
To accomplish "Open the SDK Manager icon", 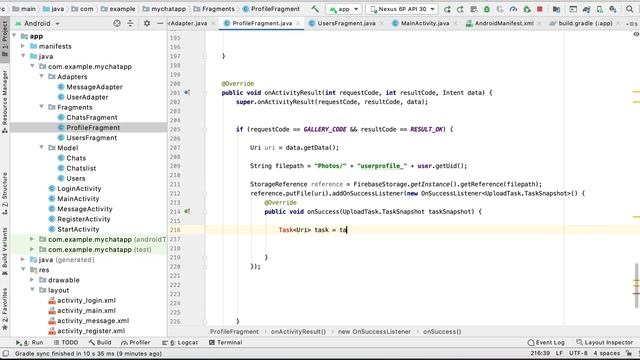I will (x=613, y=9).
